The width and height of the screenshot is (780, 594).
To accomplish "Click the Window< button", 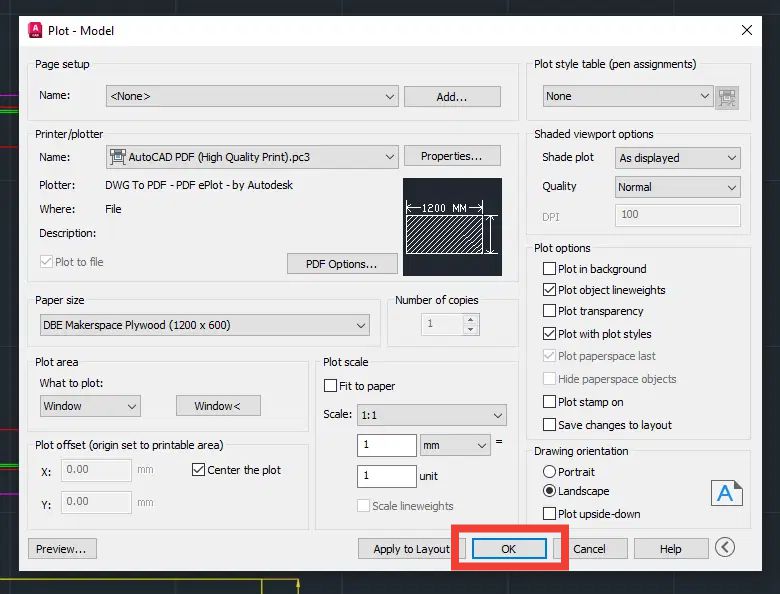I will point(218,406).
